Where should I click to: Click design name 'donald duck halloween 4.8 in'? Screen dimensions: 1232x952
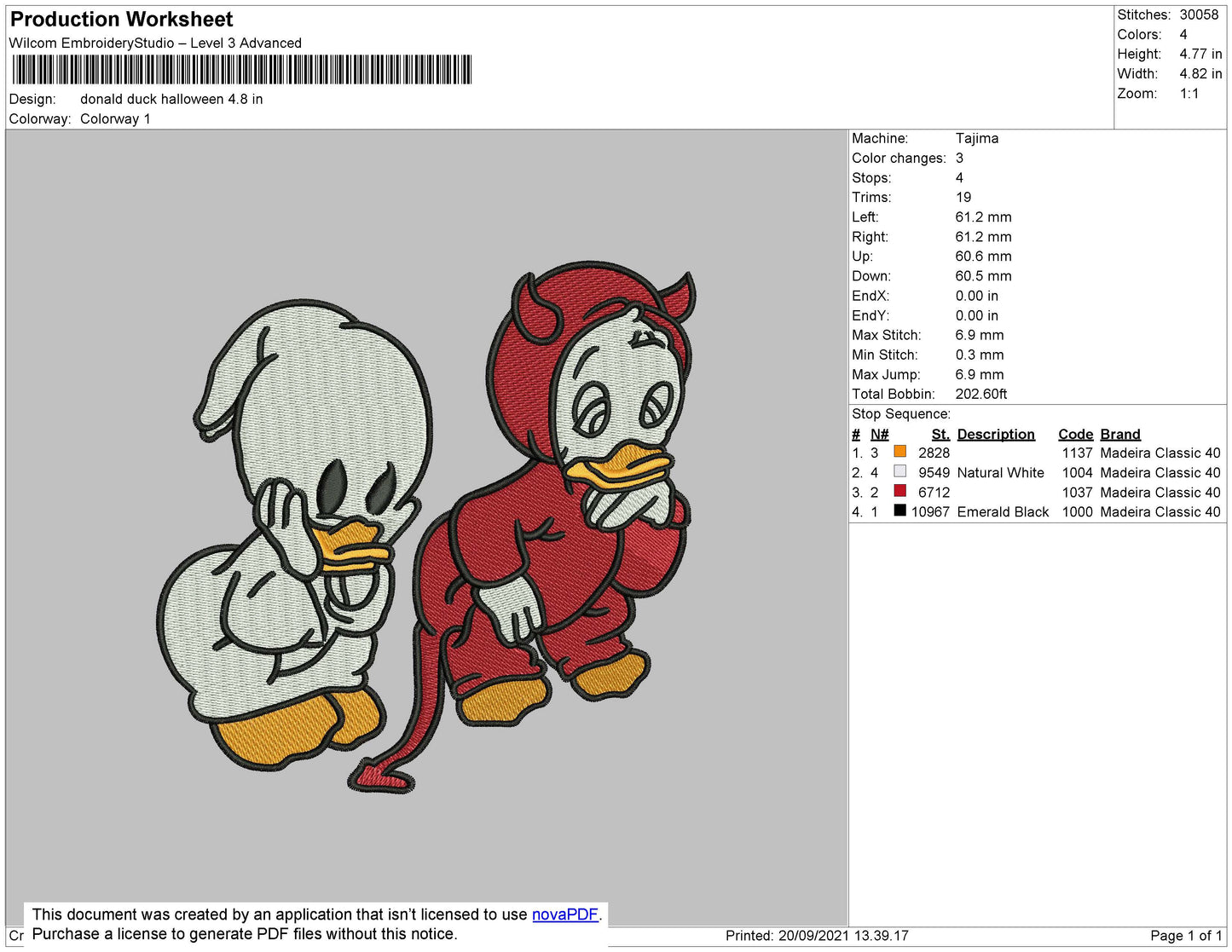coord(171,100)
